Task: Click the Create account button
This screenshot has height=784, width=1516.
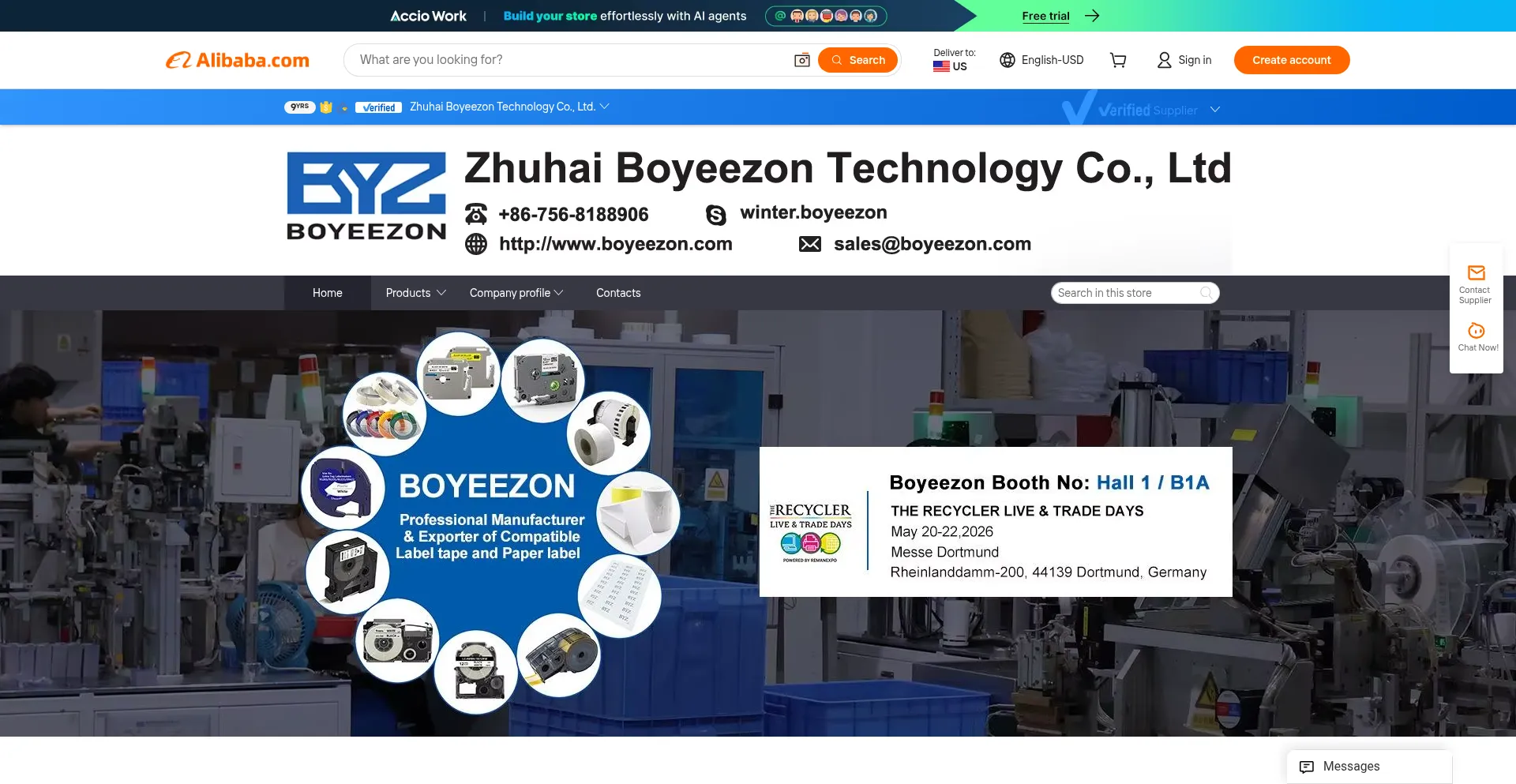Action: (1292, 60)
